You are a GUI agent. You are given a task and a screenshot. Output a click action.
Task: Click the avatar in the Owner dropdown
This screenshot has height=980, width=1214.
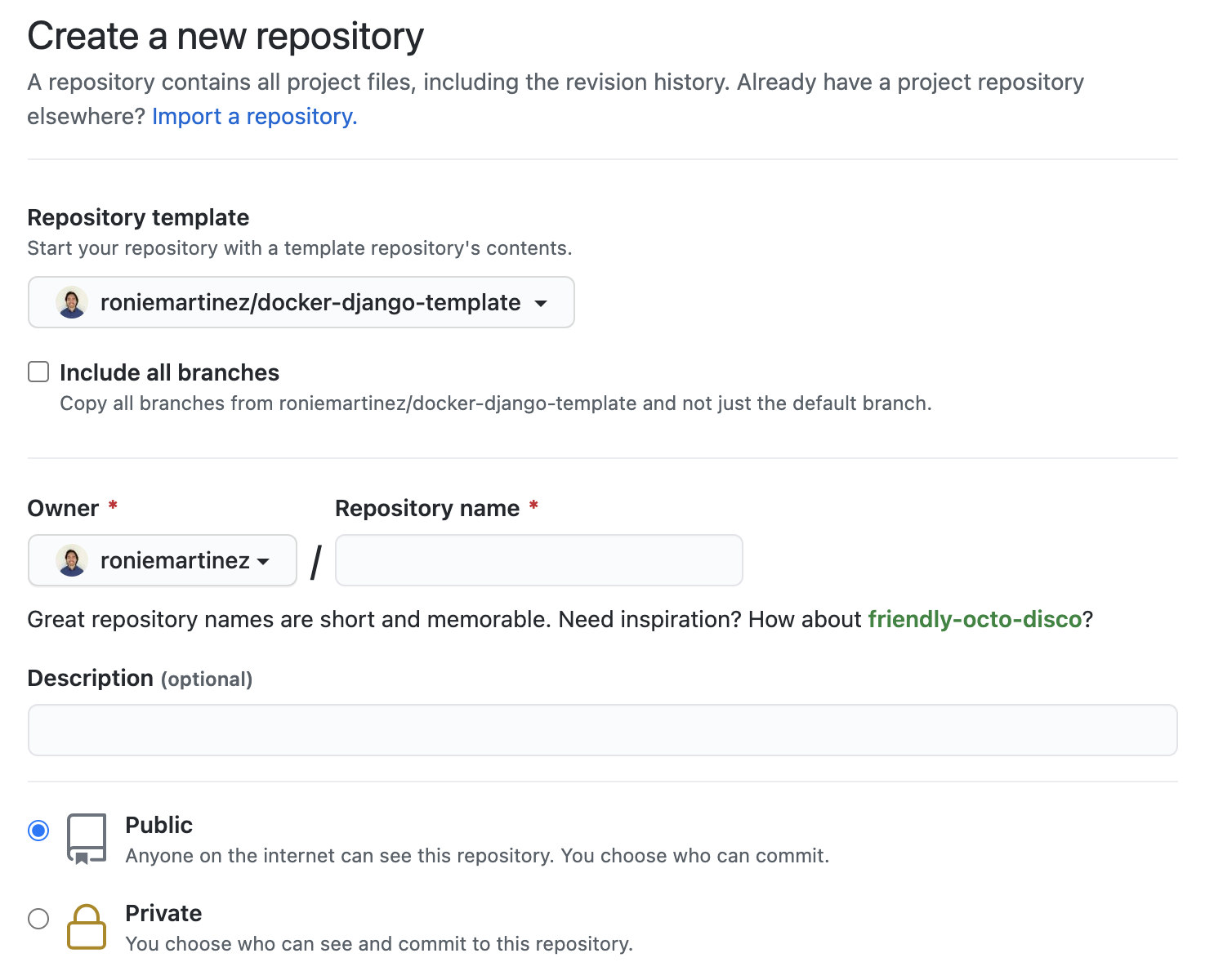point(72,560)
